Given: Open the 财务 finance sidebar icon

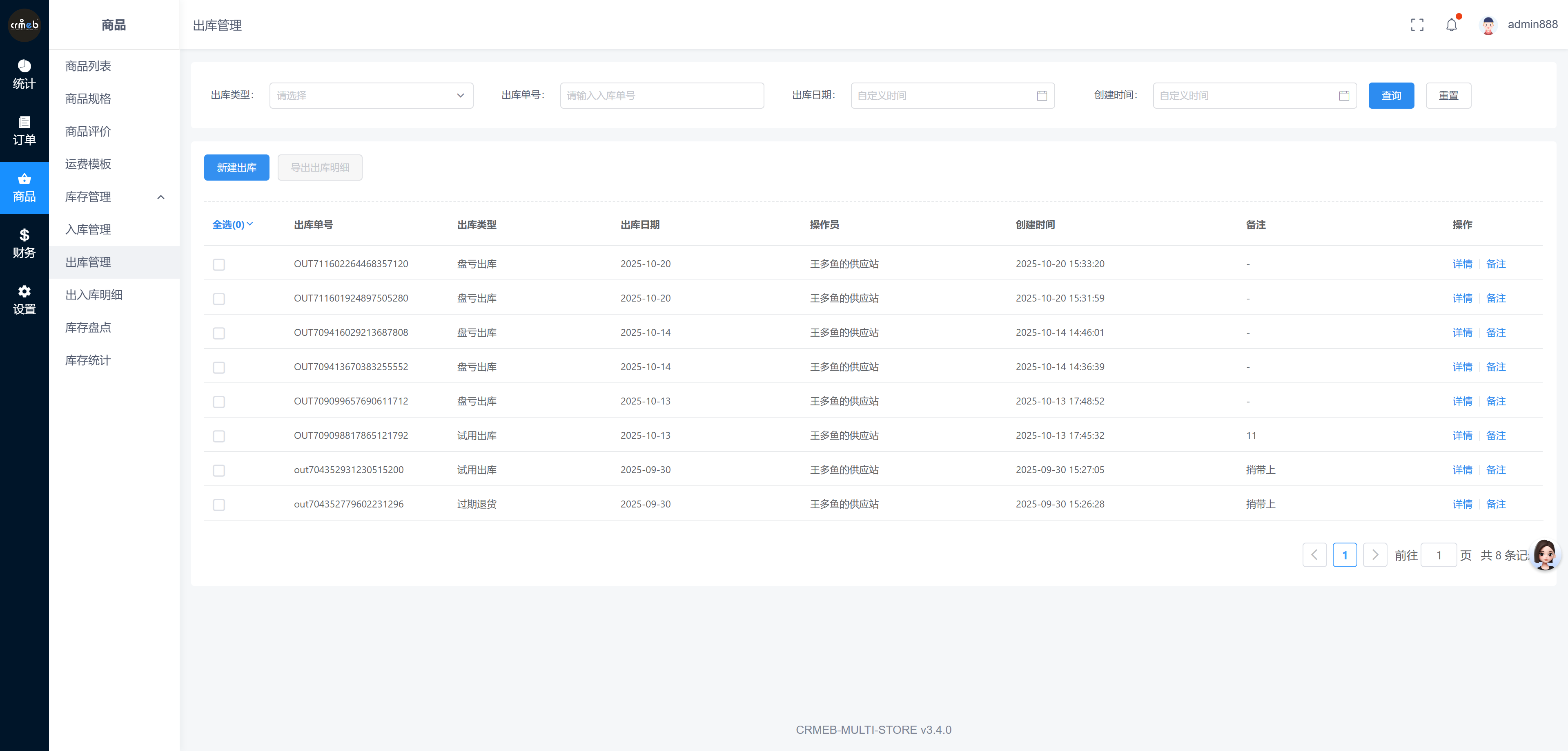Looking at the screenshot, I should [x=24, y=243].
